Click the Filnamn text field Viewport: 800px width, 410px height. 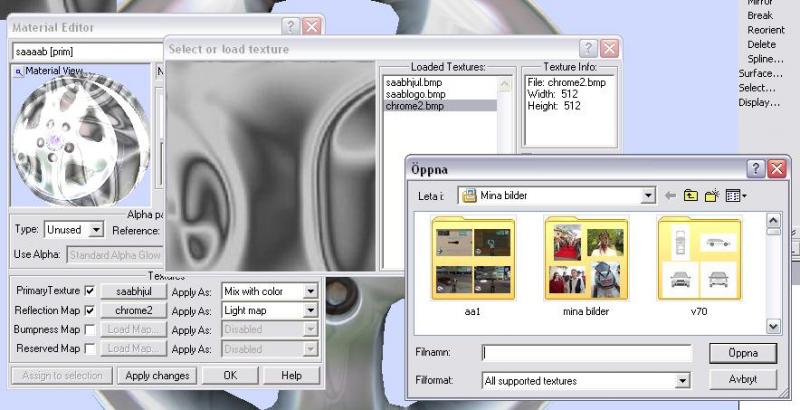585,353
